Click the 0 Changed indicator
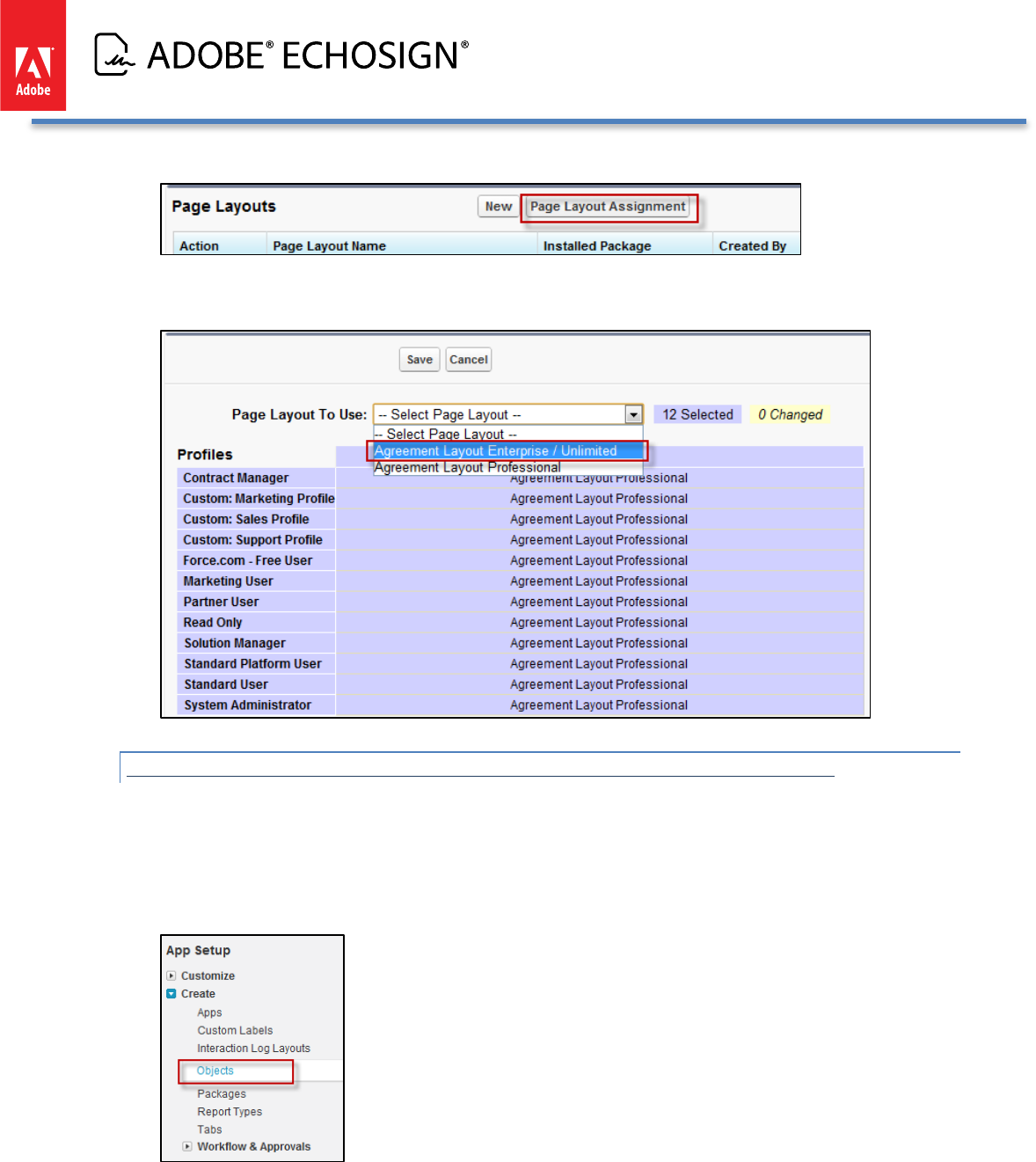This screenshot has height=1162, width=1036. pos(790,414)
